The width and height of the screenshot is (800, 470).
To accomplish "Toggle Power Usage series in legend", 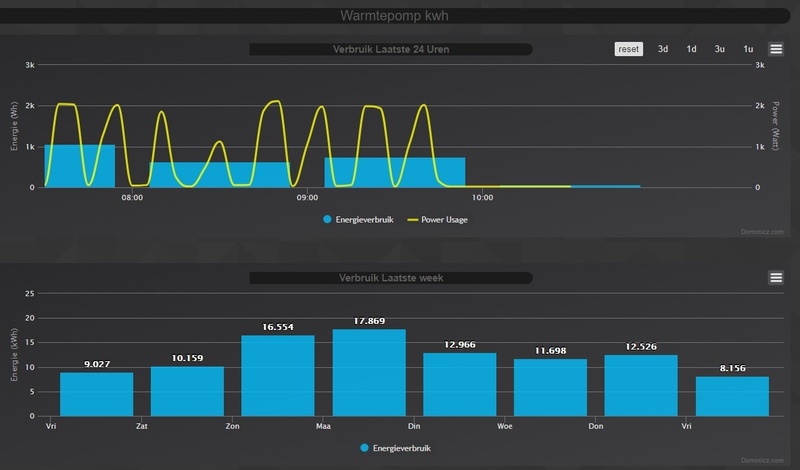I will (x=438, y=219).
